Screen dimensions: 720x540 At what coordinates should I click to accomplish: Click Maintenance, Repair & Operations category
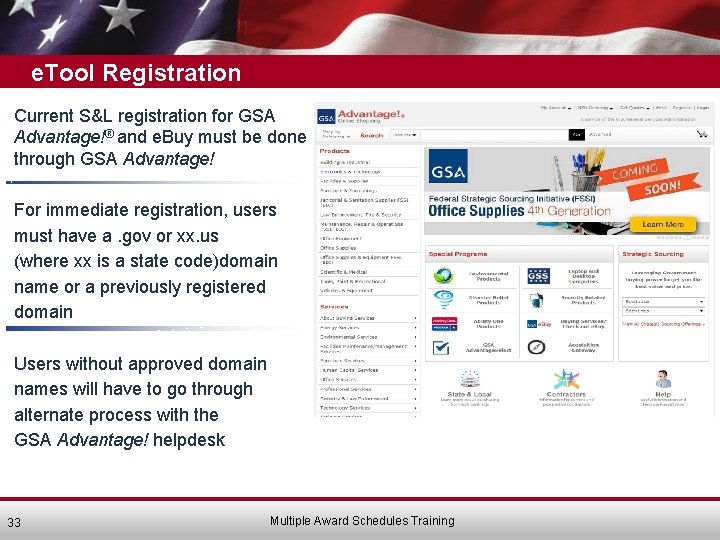(x=361, y=226)
